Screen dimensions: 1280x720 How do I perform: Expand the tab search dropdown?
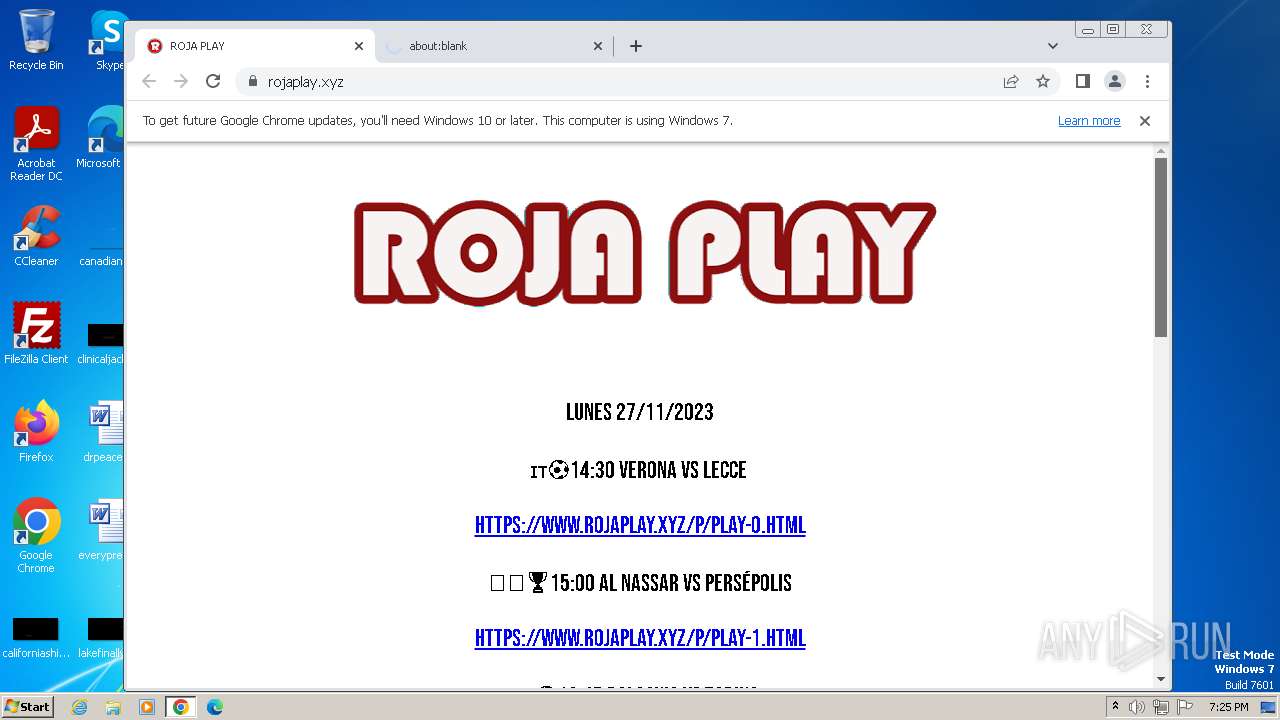pos(1053,46)
